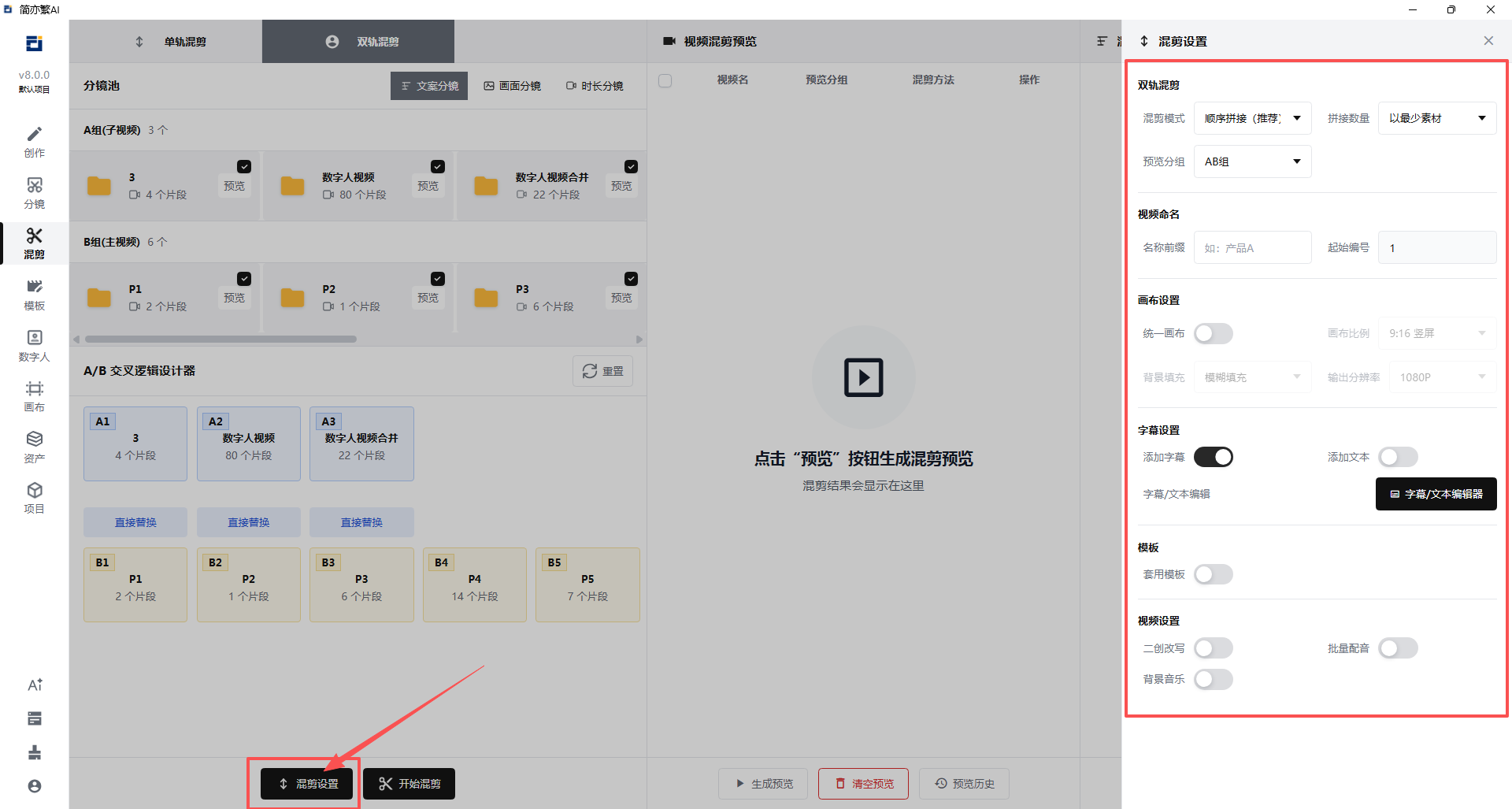1512x809 pixels.
Task: Open 预览历史
Action: click(965, 784)
